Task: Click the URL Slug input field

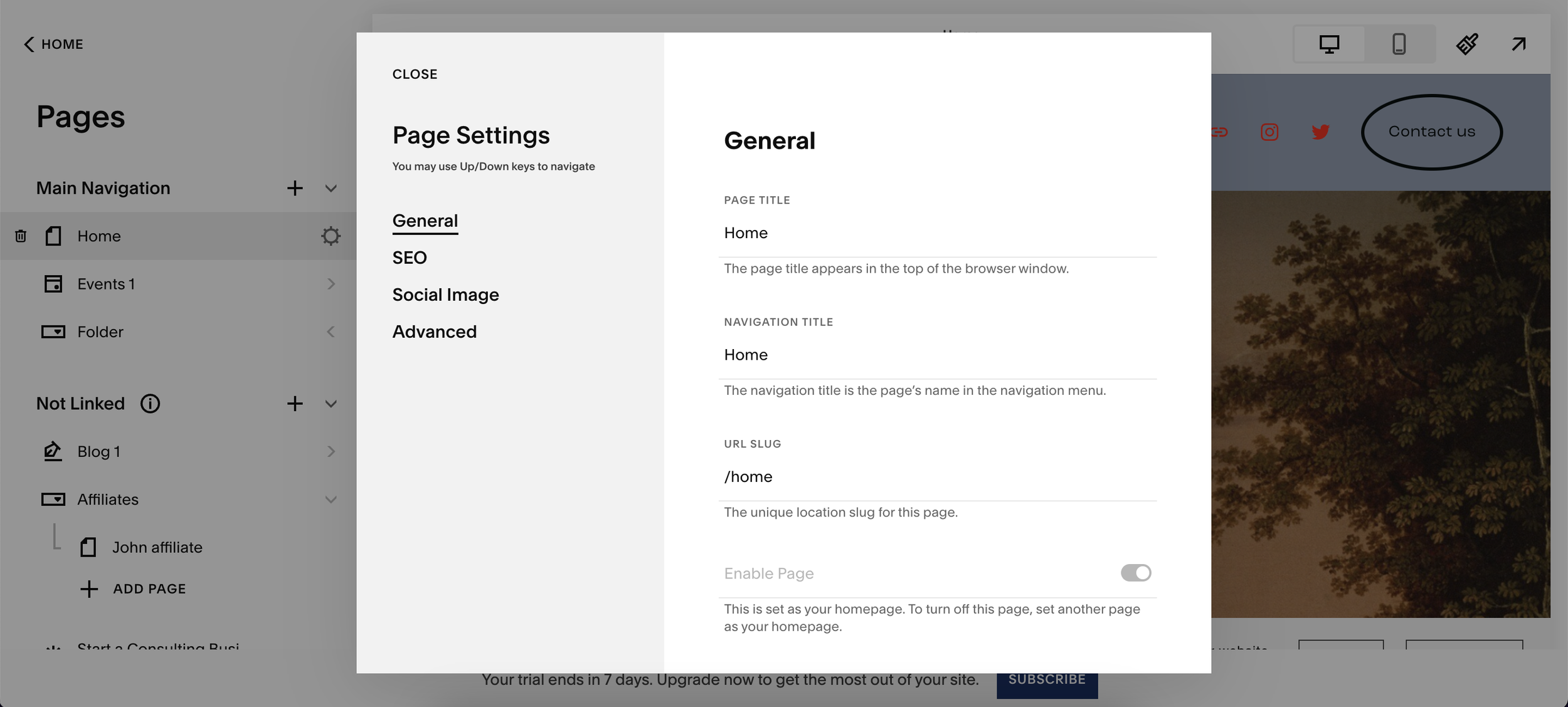Action: (x=937, y=477)
